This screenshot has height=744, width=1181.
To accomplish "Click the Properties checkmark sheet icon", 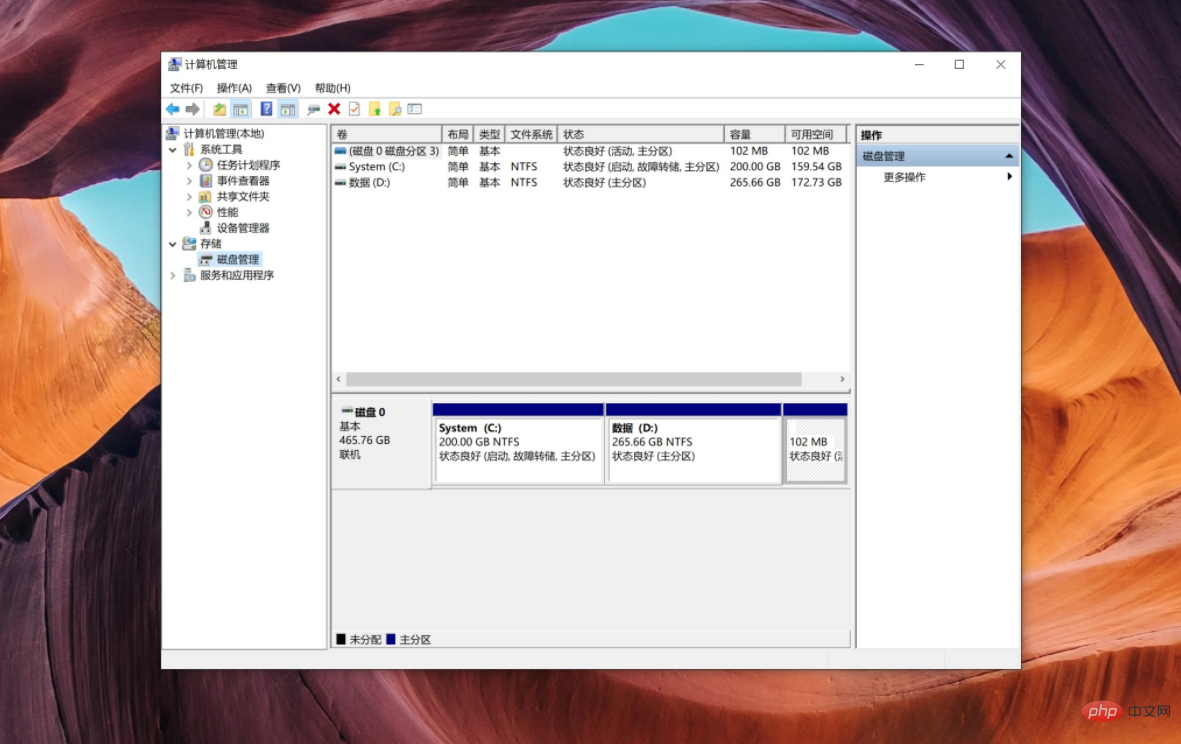I will pyautogui.click(x=354, y=109).
